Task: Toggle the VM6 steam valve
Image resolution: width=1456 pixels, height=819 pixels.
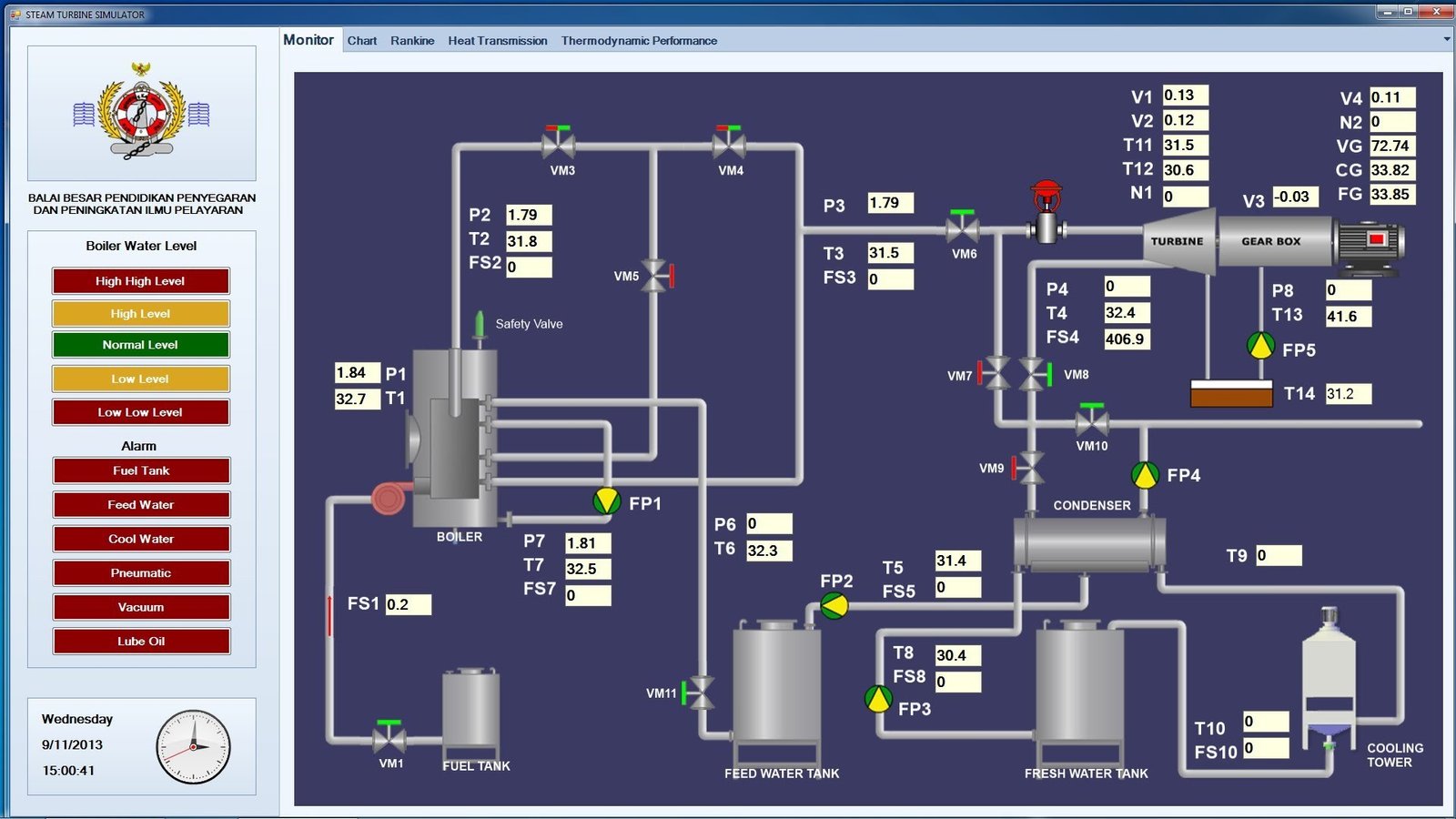Action: click(x=963, y=227)
